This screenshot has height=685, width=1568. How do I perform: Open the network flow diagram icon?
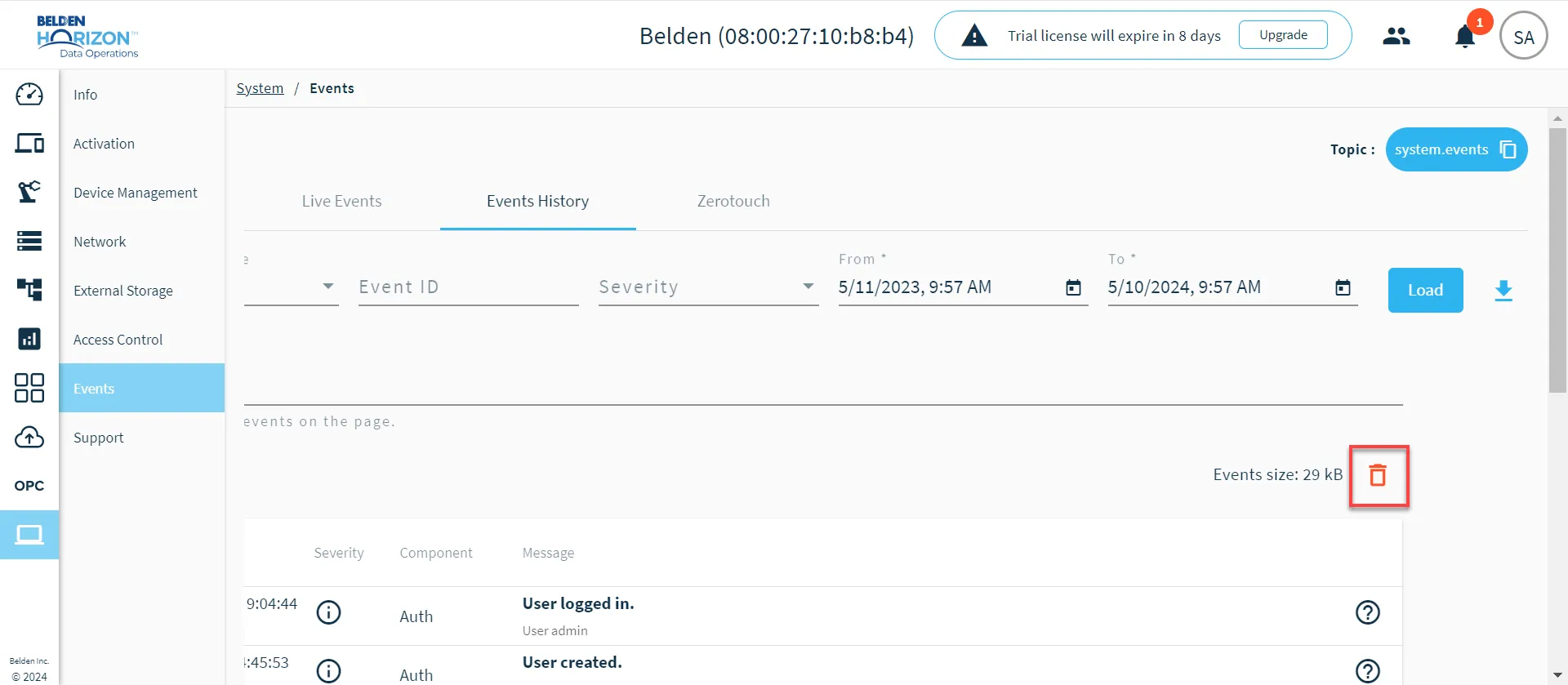pyautogui.click(x=29, y=290)
